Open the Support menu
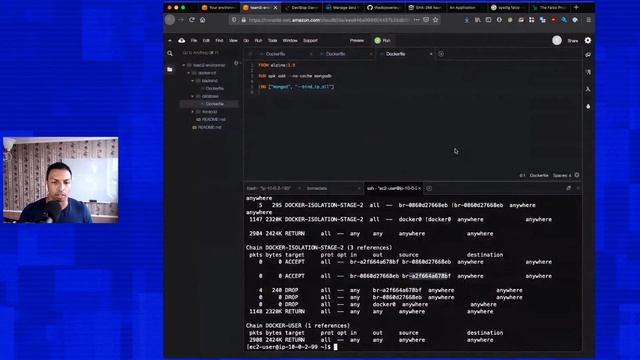The height and width of the screenshot is (360, 640). pos(310,40)
